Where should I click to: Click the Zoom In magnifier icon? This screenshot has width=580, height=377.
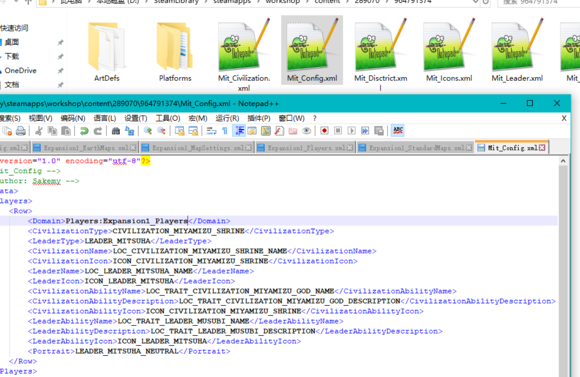[148, 131]
